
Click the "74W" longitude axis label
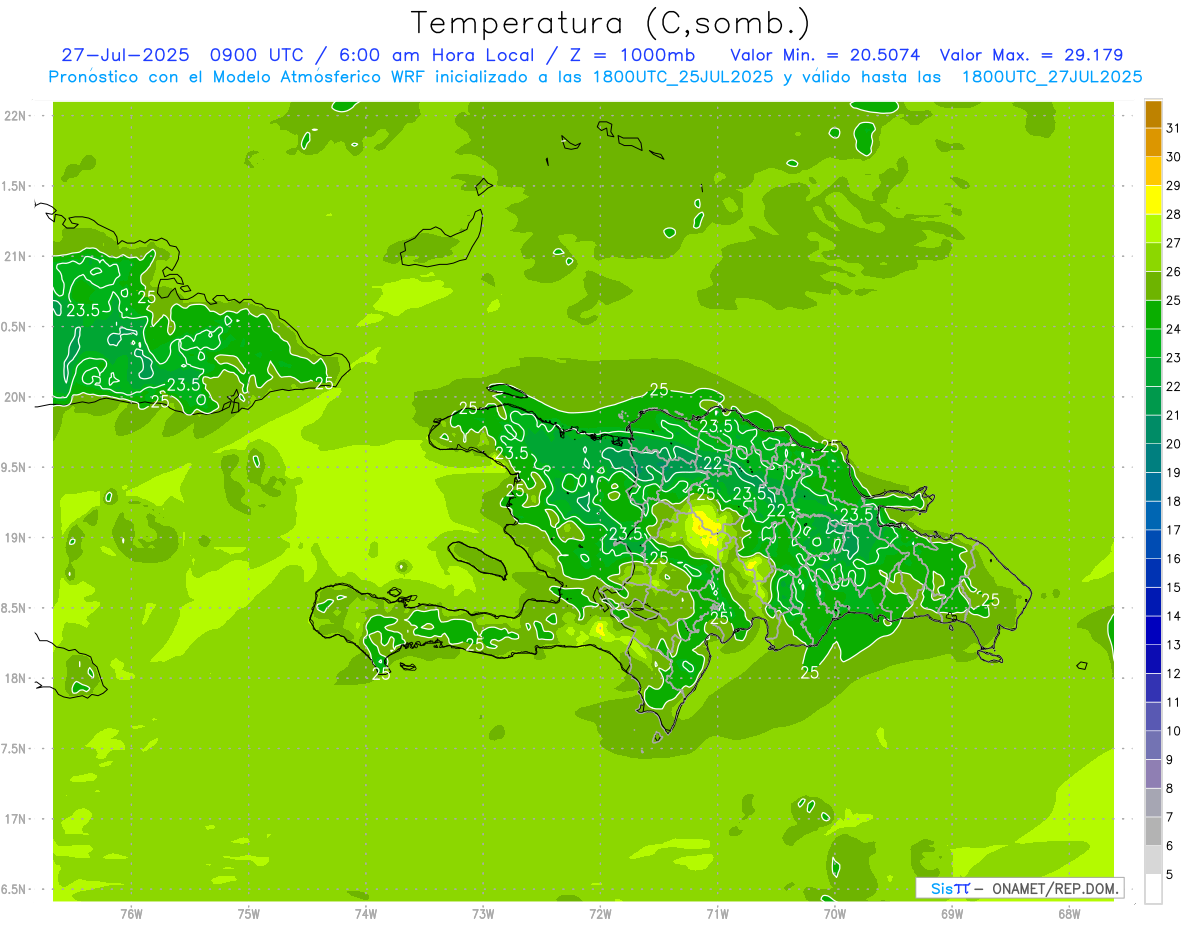366,913
